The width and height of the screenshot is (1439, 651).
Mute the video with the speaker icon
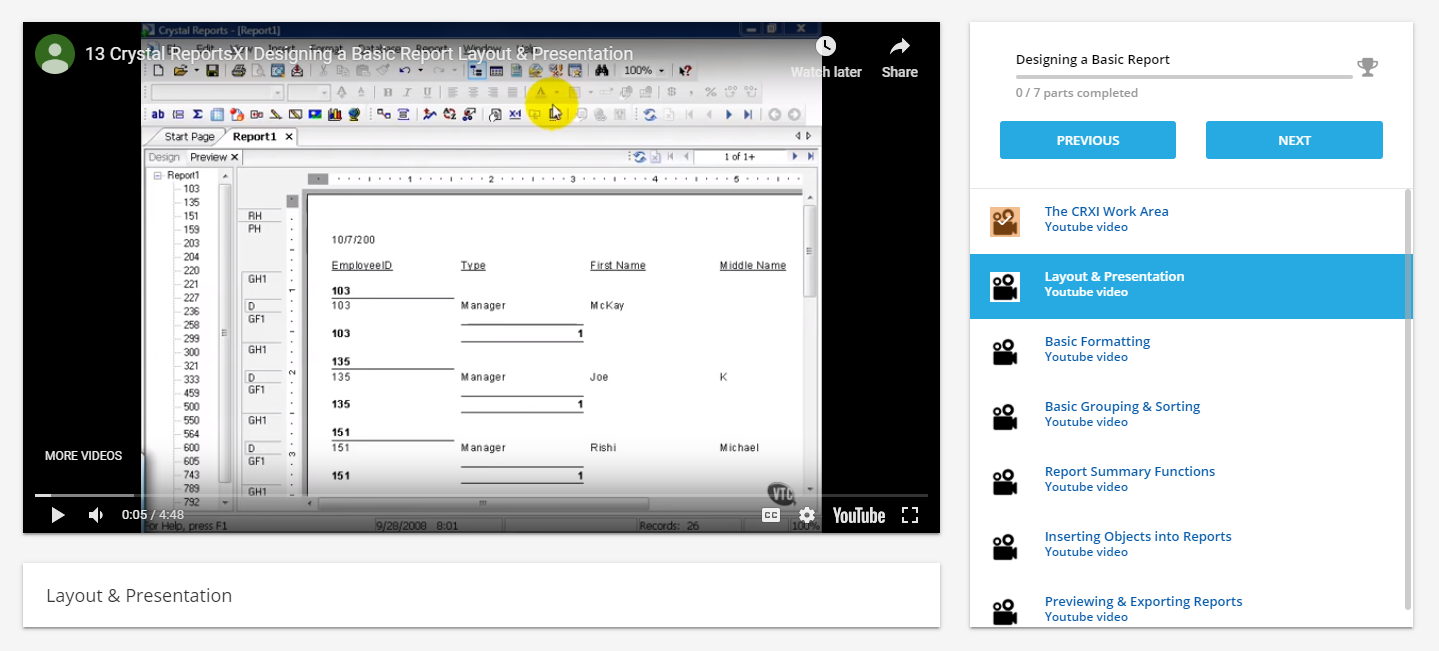coord(96,515)
